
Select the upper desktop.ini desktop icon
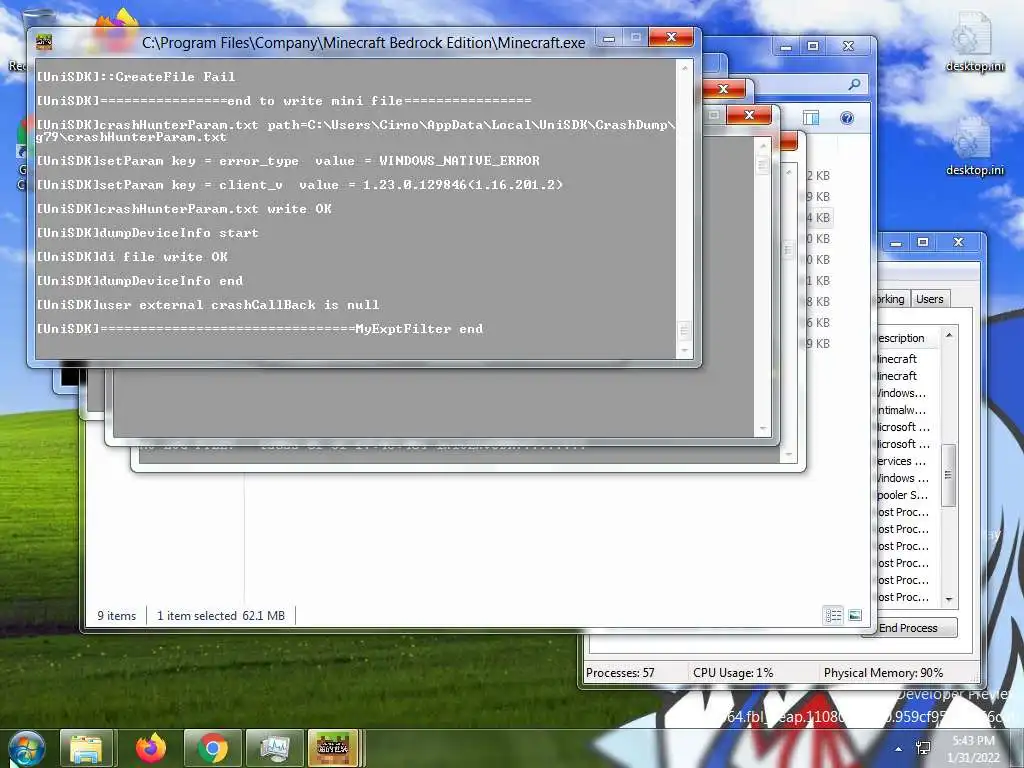click(974, 42)
